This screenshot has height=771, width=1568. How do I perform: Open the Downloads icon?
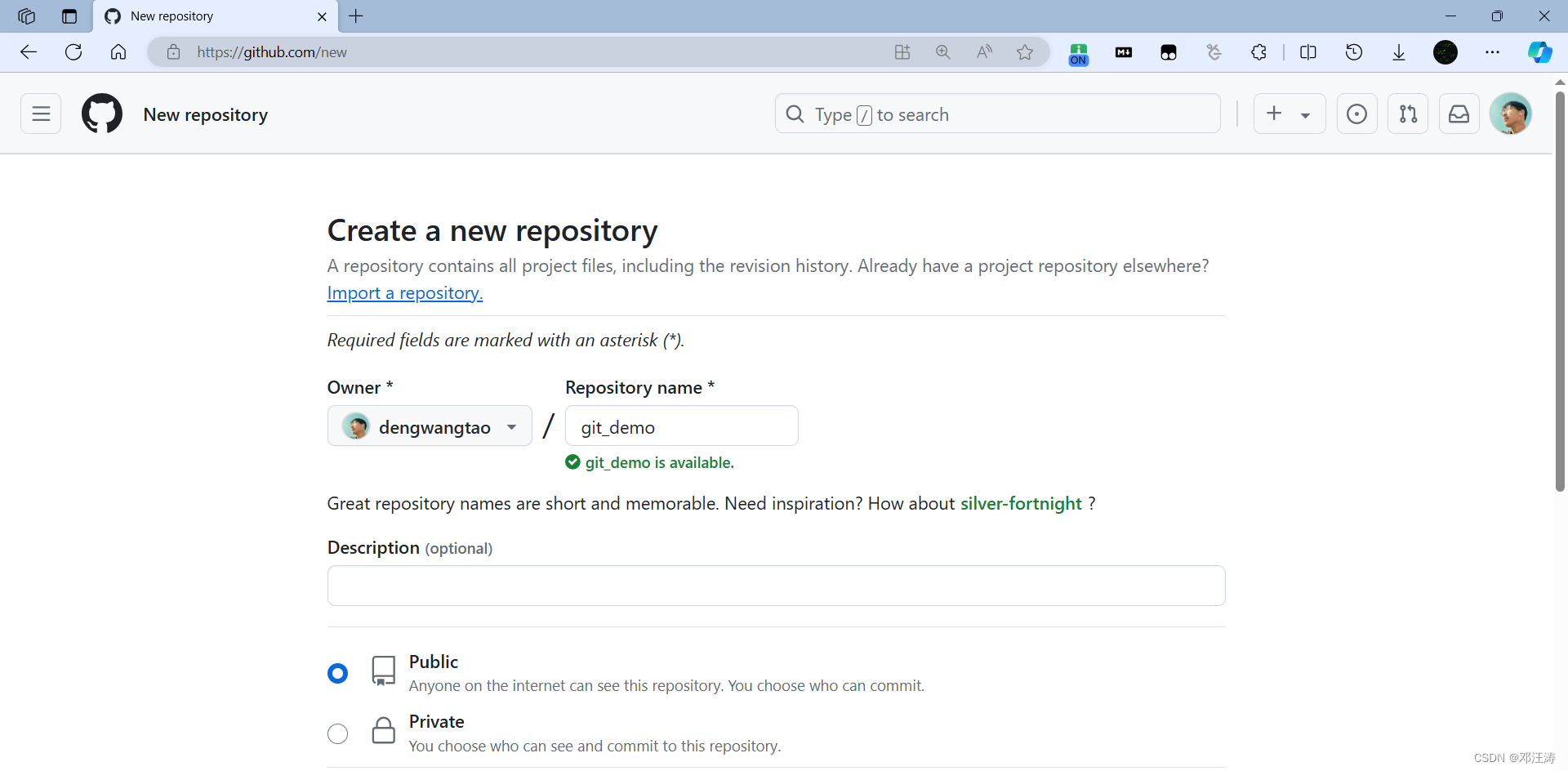pyautogui.click(x=1399, y=52)
